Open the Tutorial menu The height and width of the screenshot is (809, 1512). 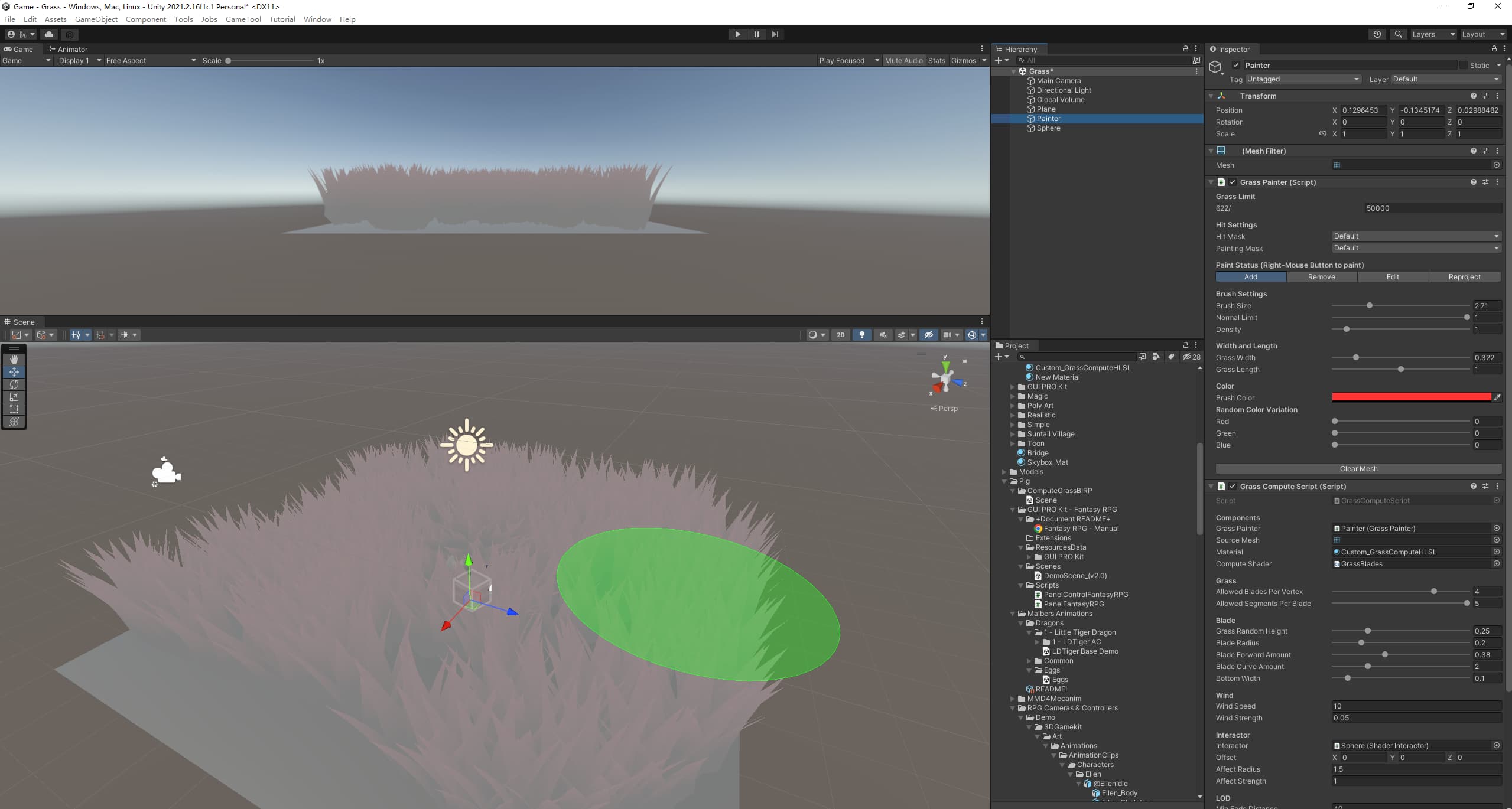point(282,19)
